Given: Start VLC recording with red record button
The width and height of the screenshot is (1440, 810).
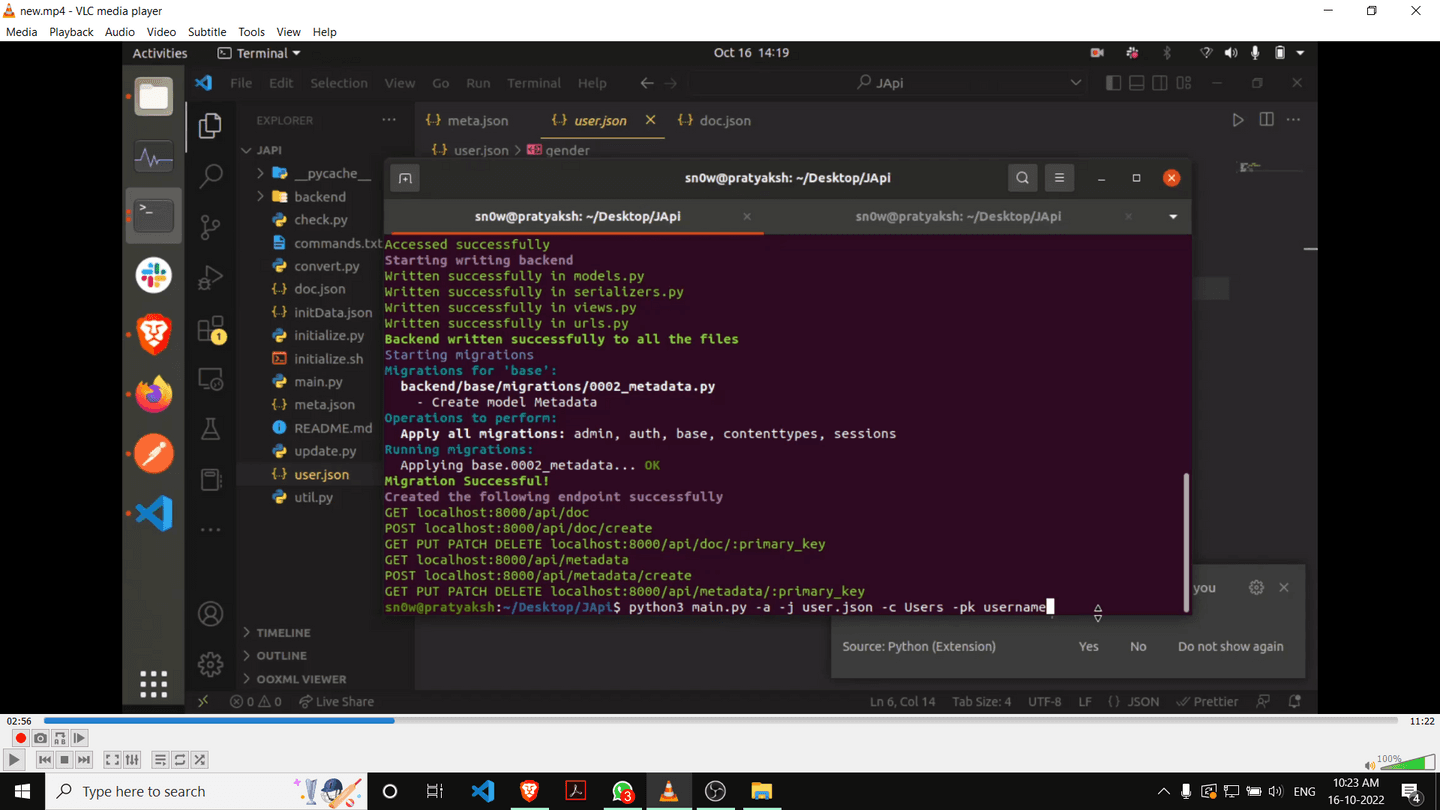Looking at the screenshot, I should point(20,739).
